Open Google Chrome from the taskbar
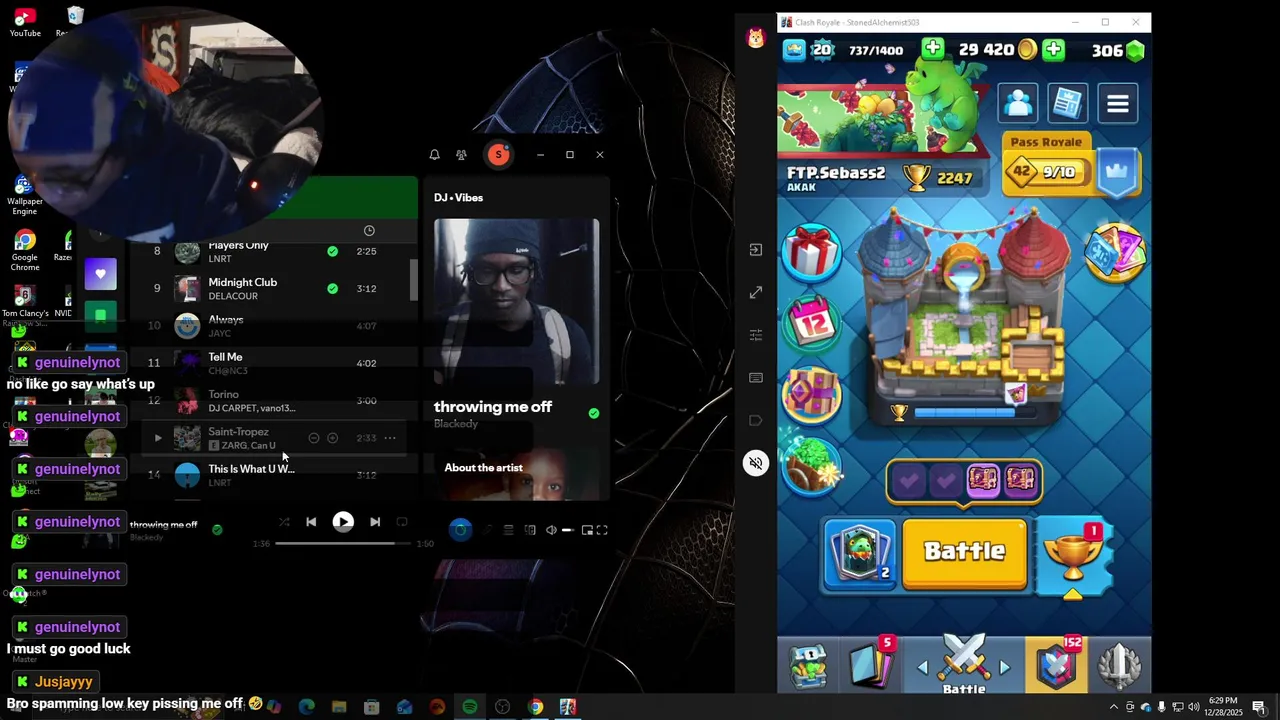 pos(535,707)
